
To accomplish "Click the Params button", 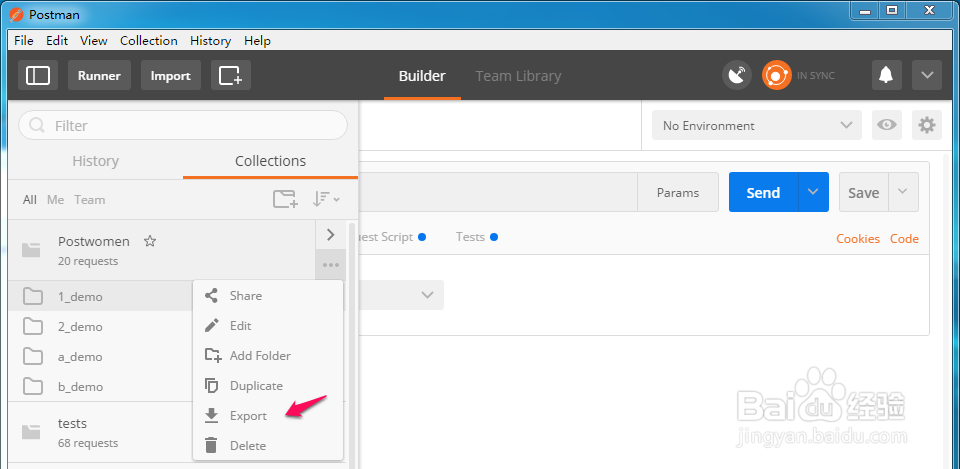I will (678, 192).
